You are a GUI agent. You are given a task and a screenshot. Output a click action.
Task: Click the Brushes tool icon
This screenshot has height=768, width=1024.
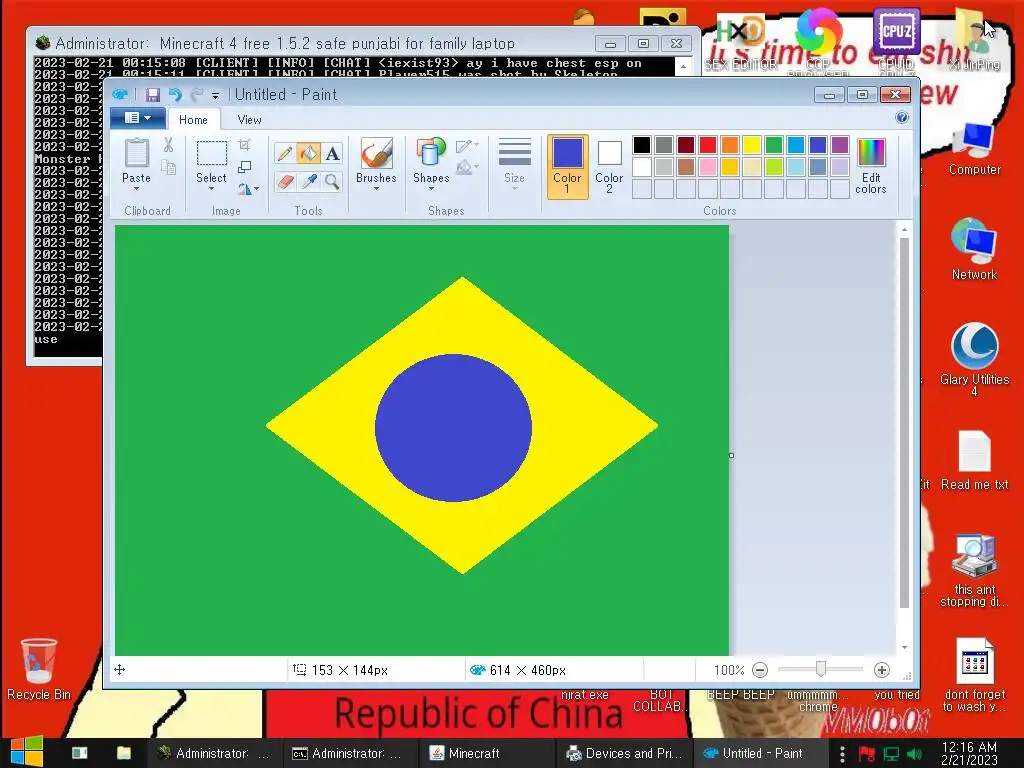(376, 153)
